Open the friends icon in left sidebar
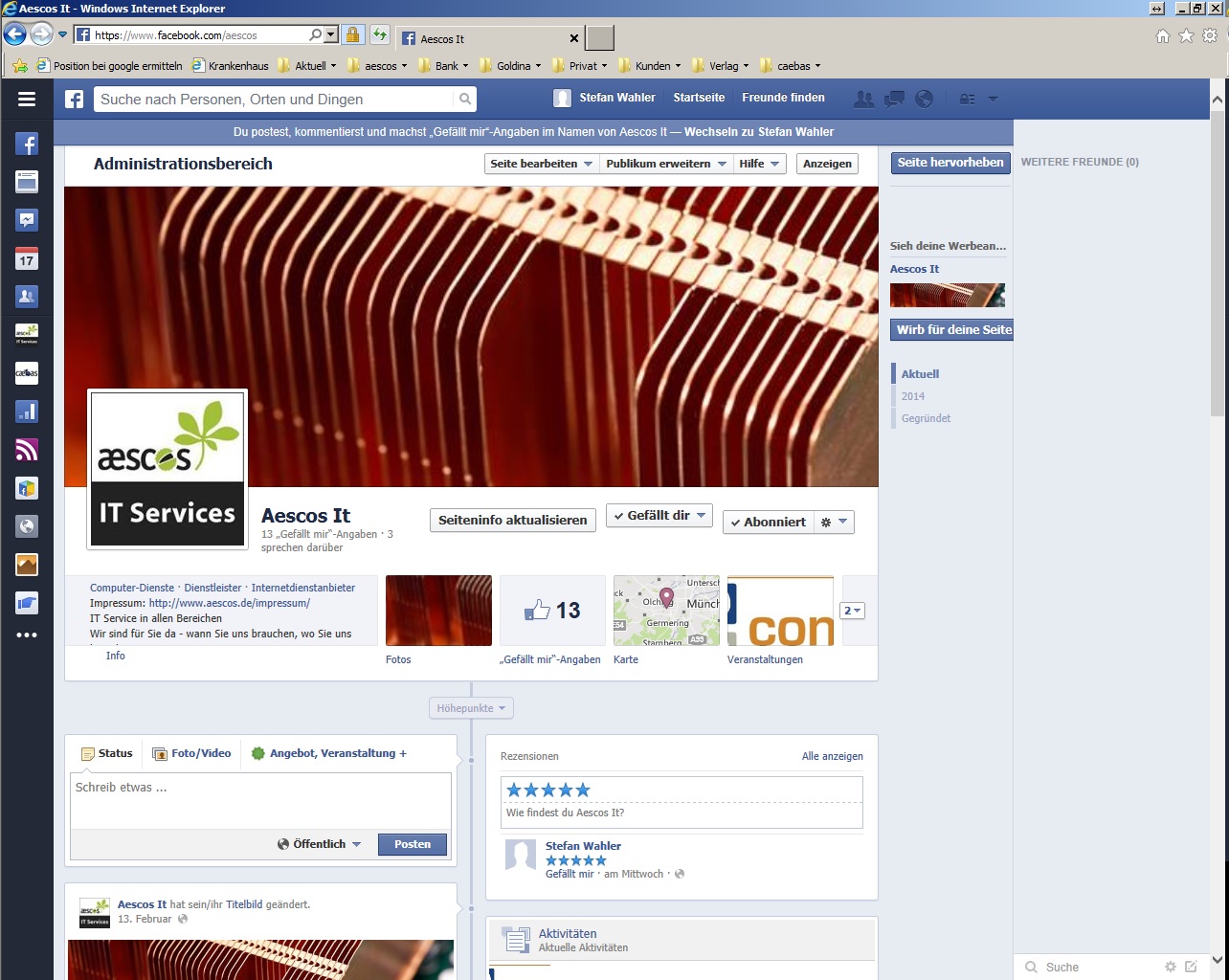This screenshot has height=980, width=1229. 27,297
